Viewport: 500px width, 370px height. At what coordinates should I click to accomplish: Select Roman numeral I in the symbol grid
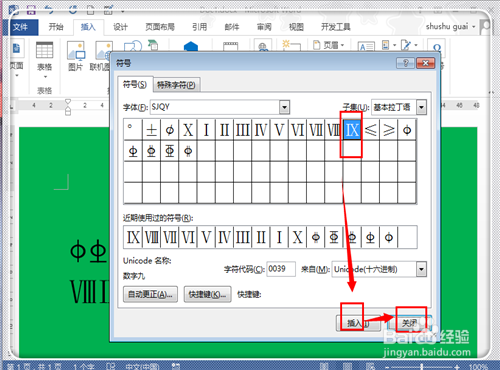tap(206, 130)
